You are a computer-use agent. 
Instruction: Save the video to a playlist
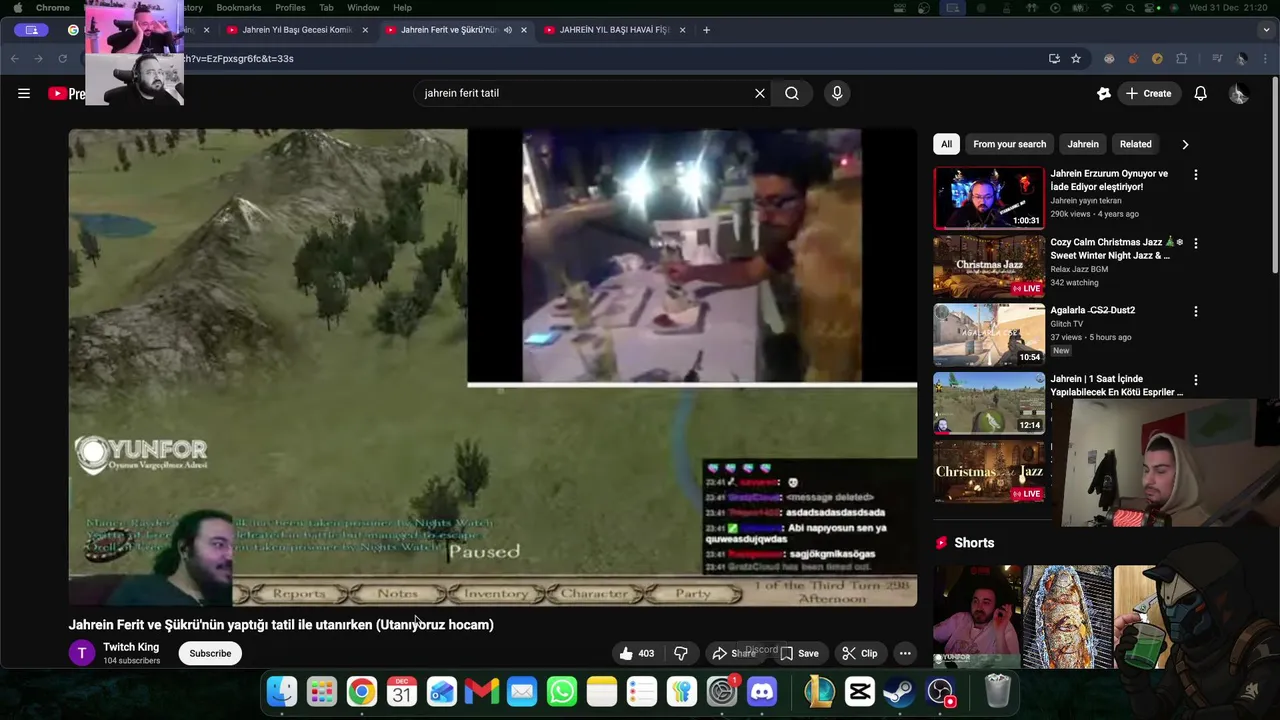[799, 653]
